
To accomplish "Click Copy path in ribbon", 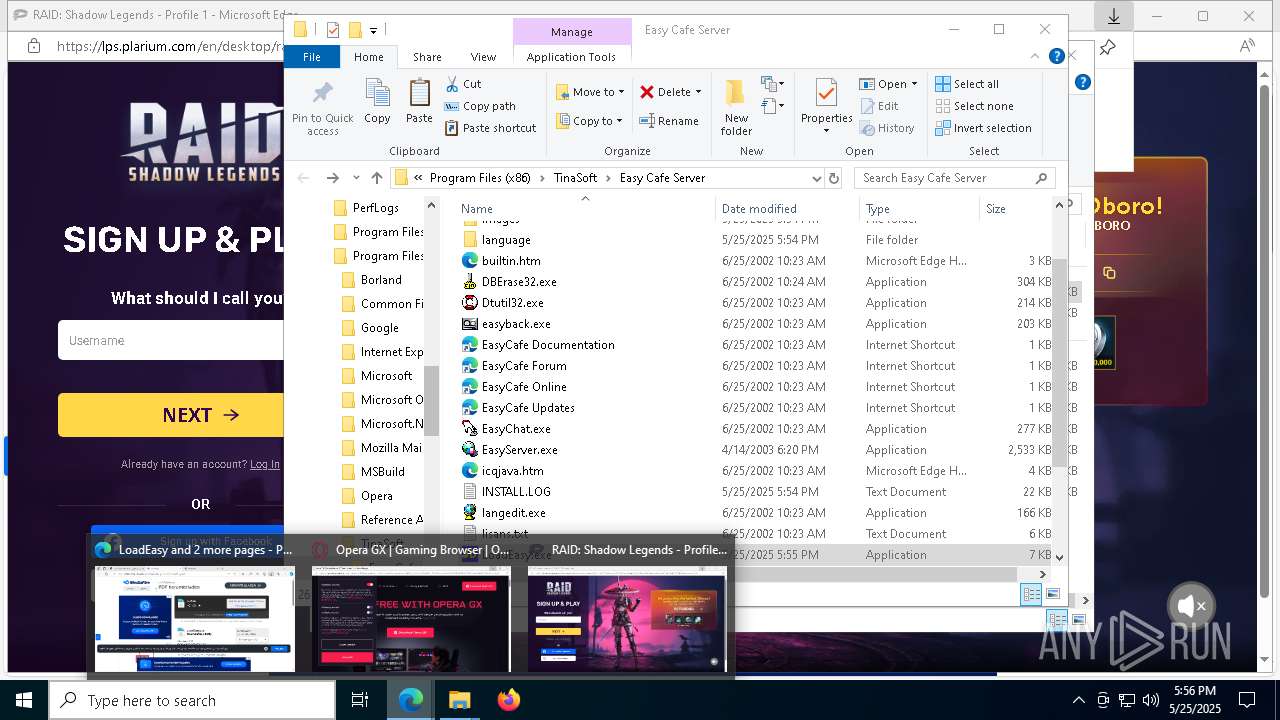I will tap(480, 106).
